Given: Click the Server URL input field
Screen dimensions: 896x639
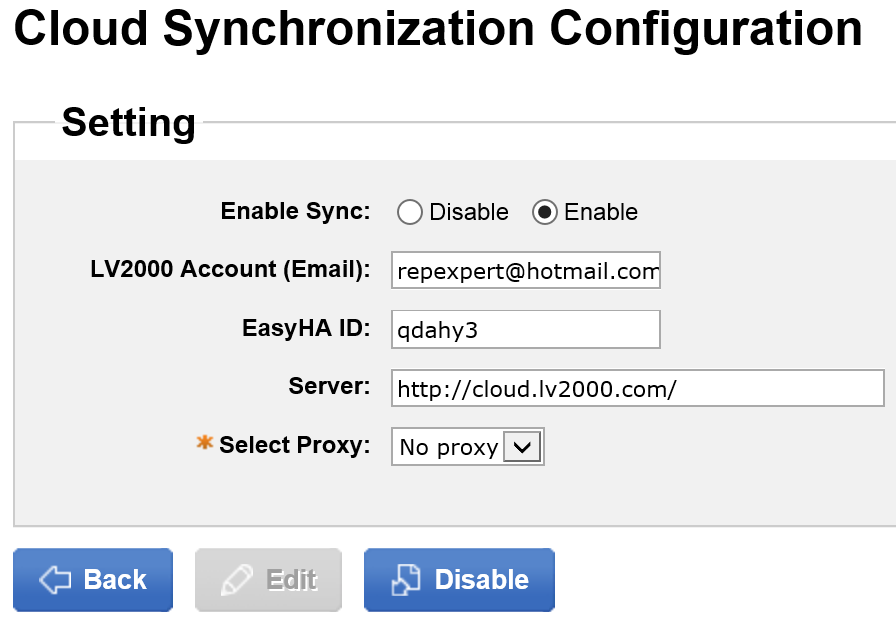Looking at the screenshot, I should (638, 388).
